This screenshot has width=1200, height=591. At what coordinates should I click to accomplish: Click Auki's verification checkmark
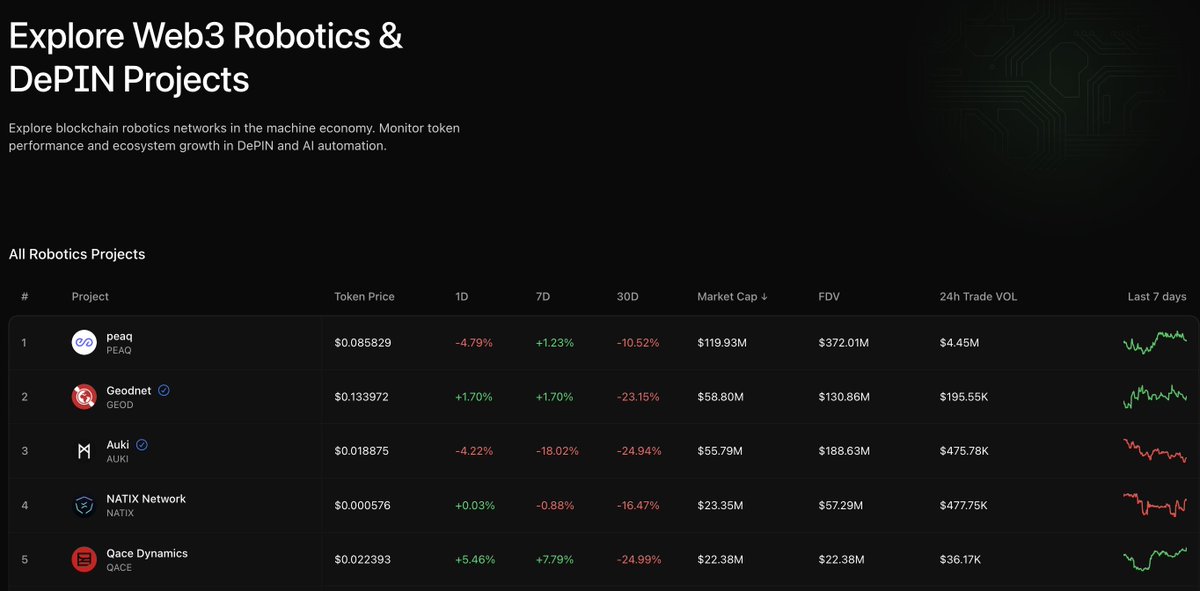click(x=141, y=444)
